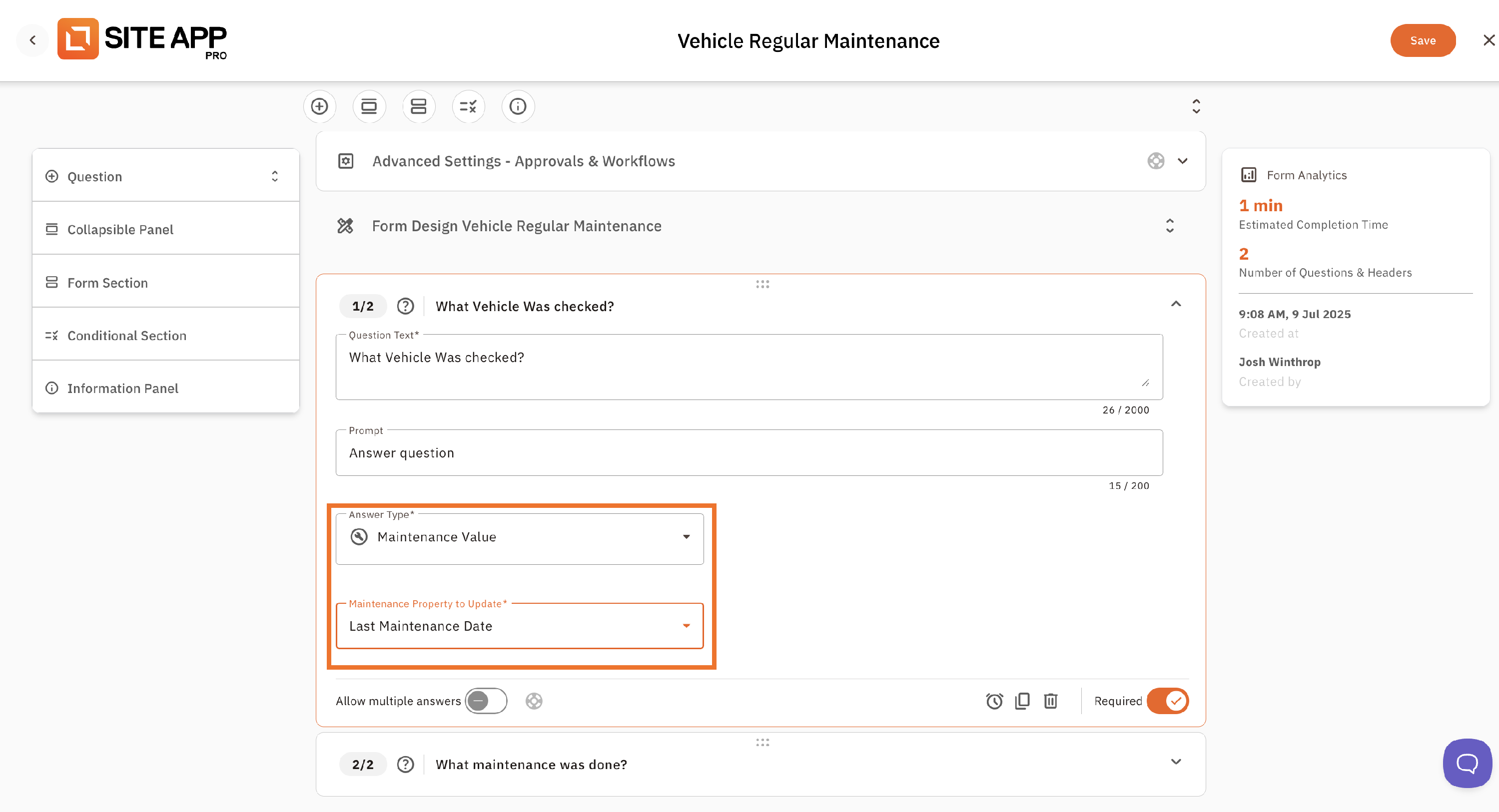The height and width of the screenshot is (812, 1499).
Task: Select Conditional Section in the left panel
Action: tap(166, 335)
